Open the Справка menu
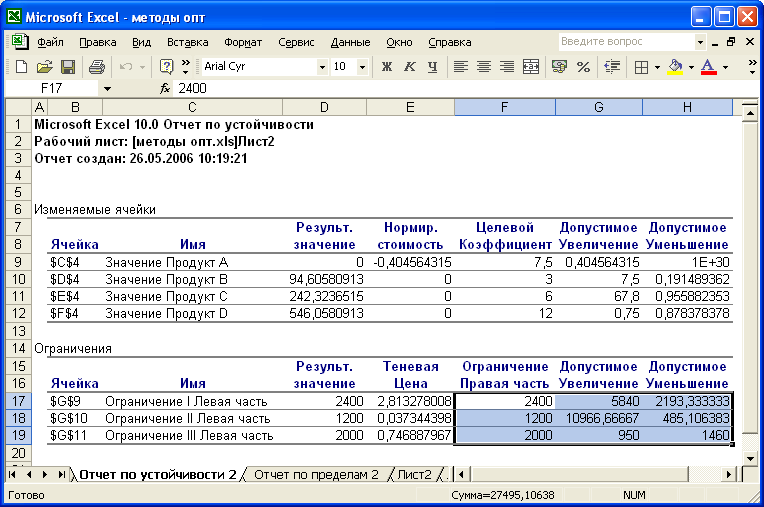The height and width of the screenshot is (507, 764). (450, 42)
